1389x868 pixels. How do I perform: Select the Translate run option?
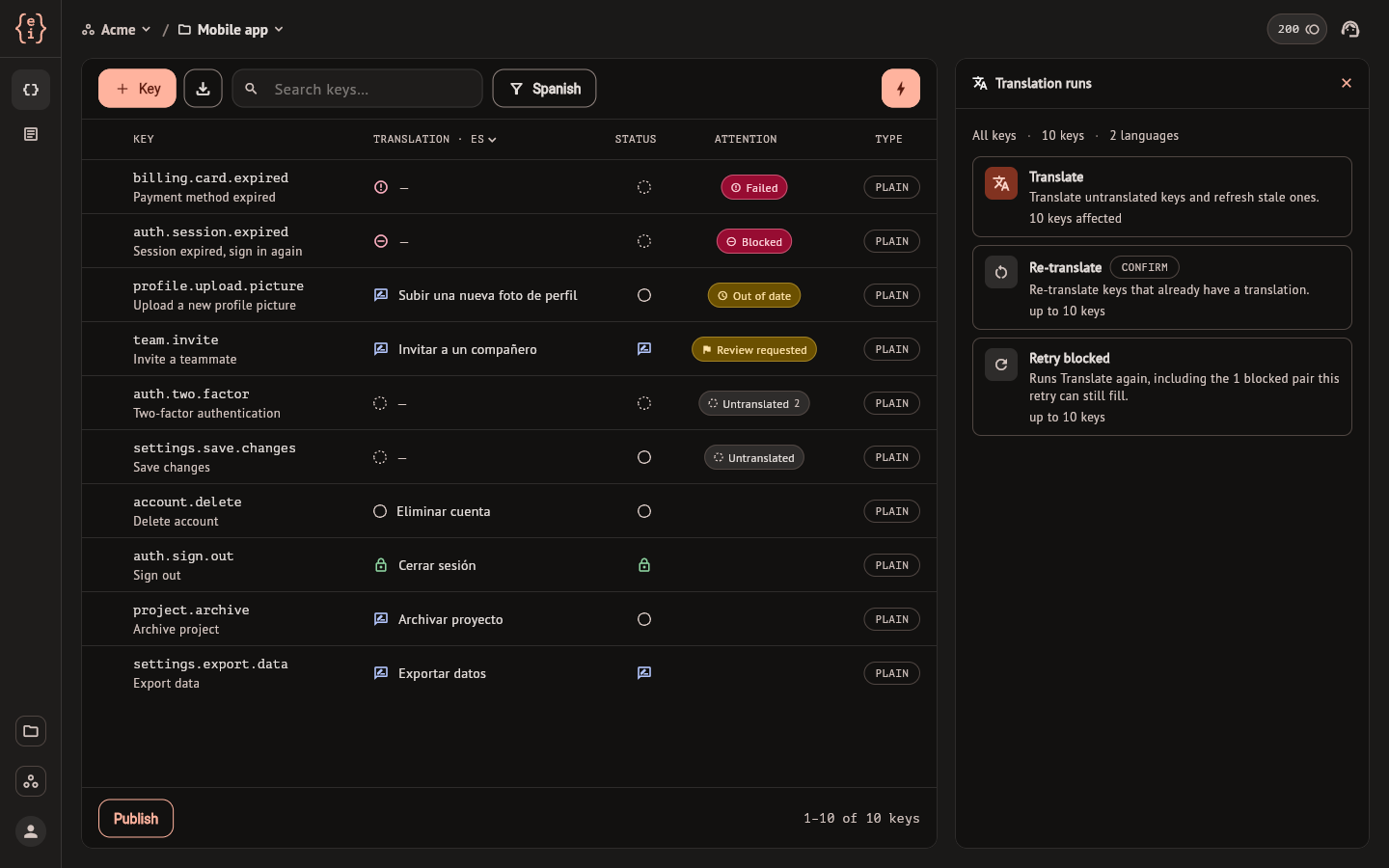[1162, 197]
